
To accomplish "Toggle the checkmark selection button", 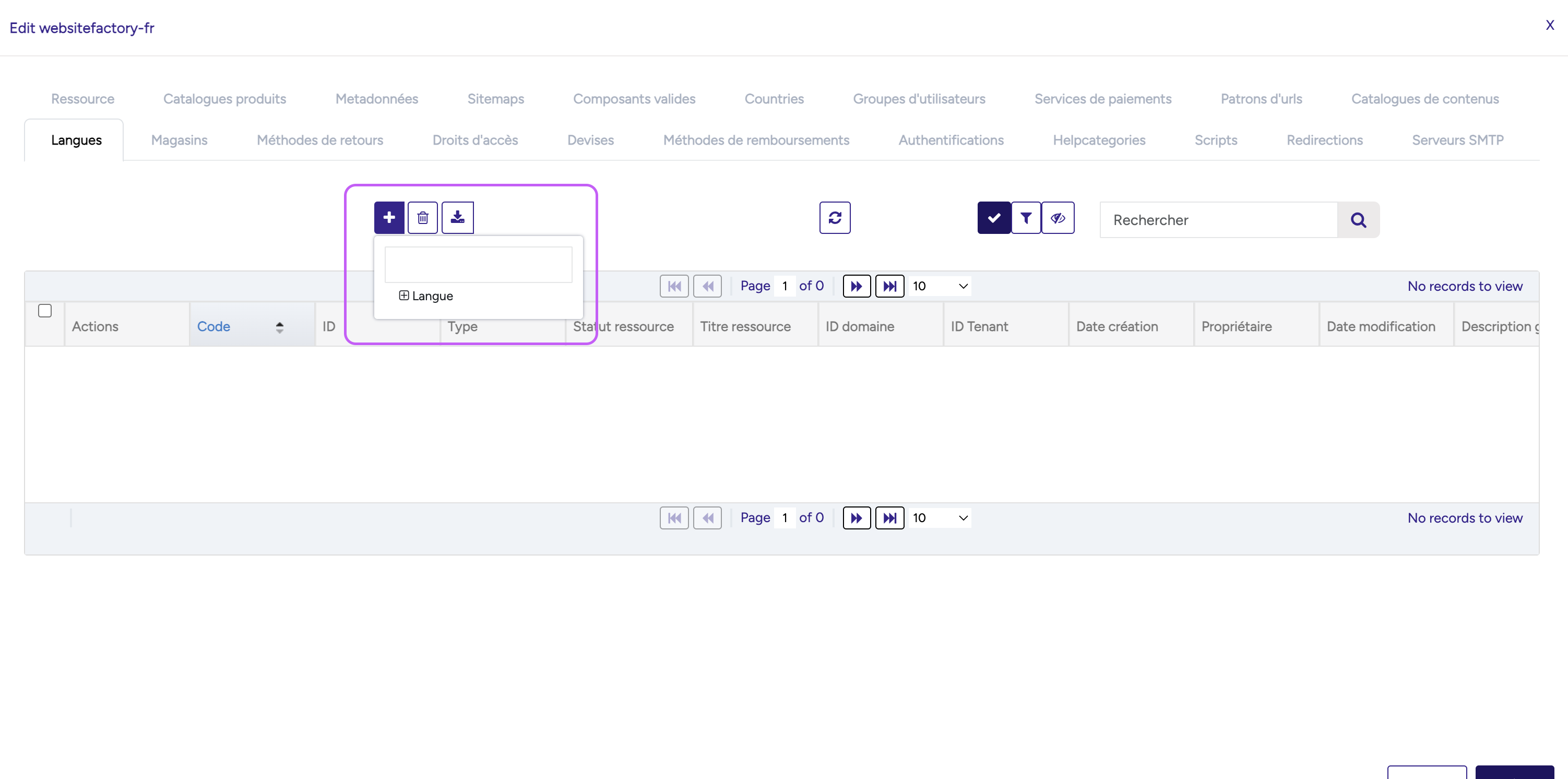I will 993,217.
